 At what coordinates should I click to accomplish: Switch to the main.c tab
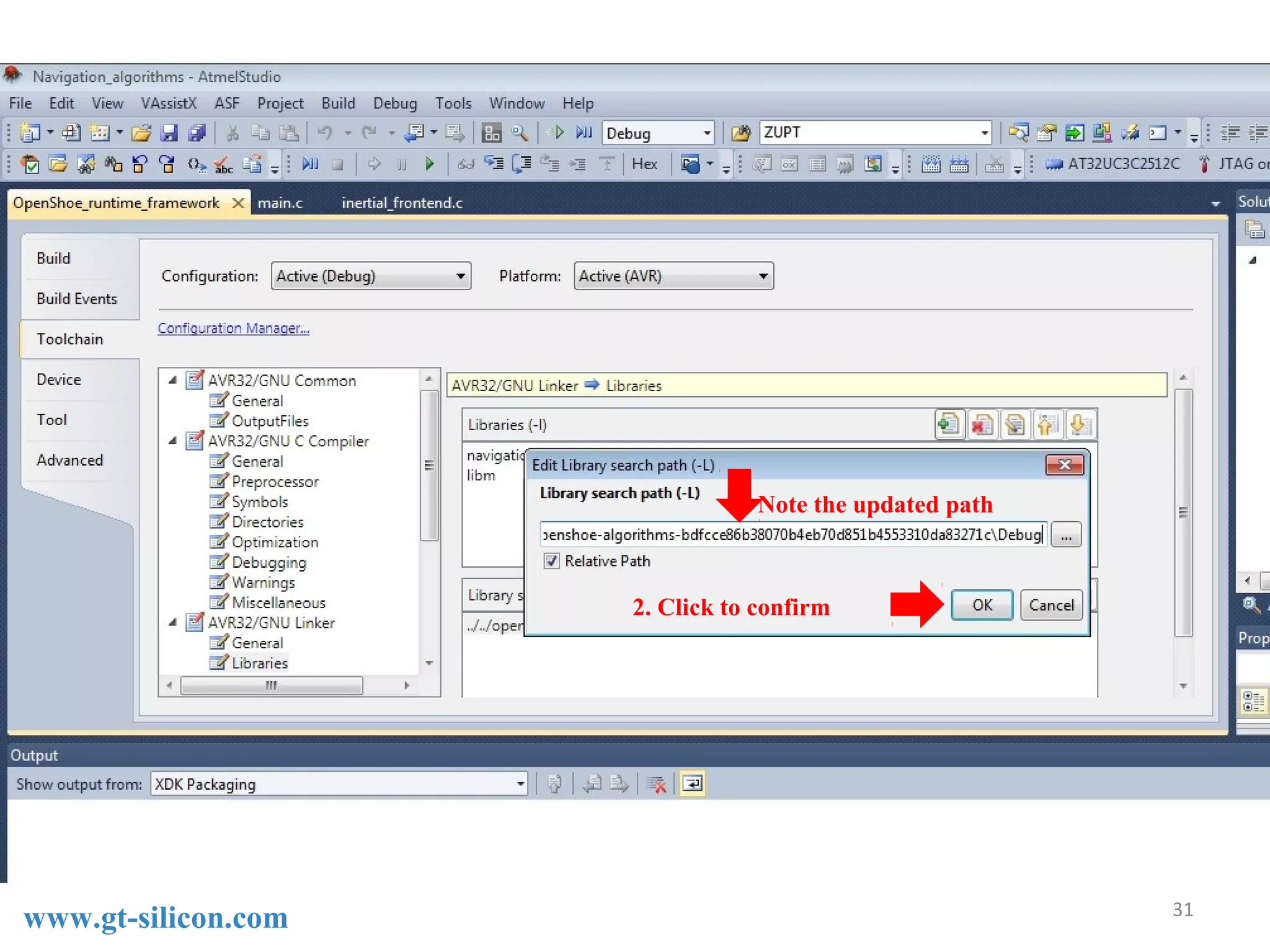(x=280, y=203)
